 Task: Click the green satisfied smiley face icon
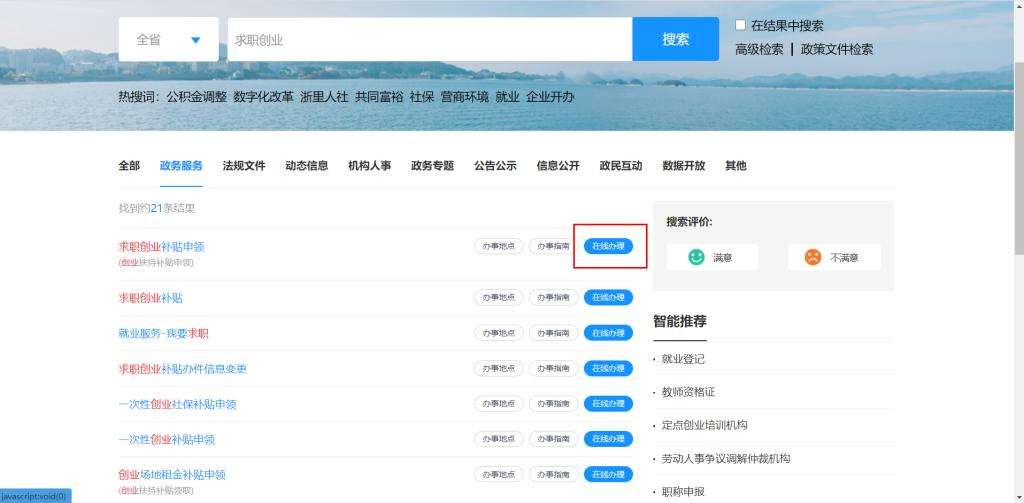pyautogui.click(x=696, y=257)
